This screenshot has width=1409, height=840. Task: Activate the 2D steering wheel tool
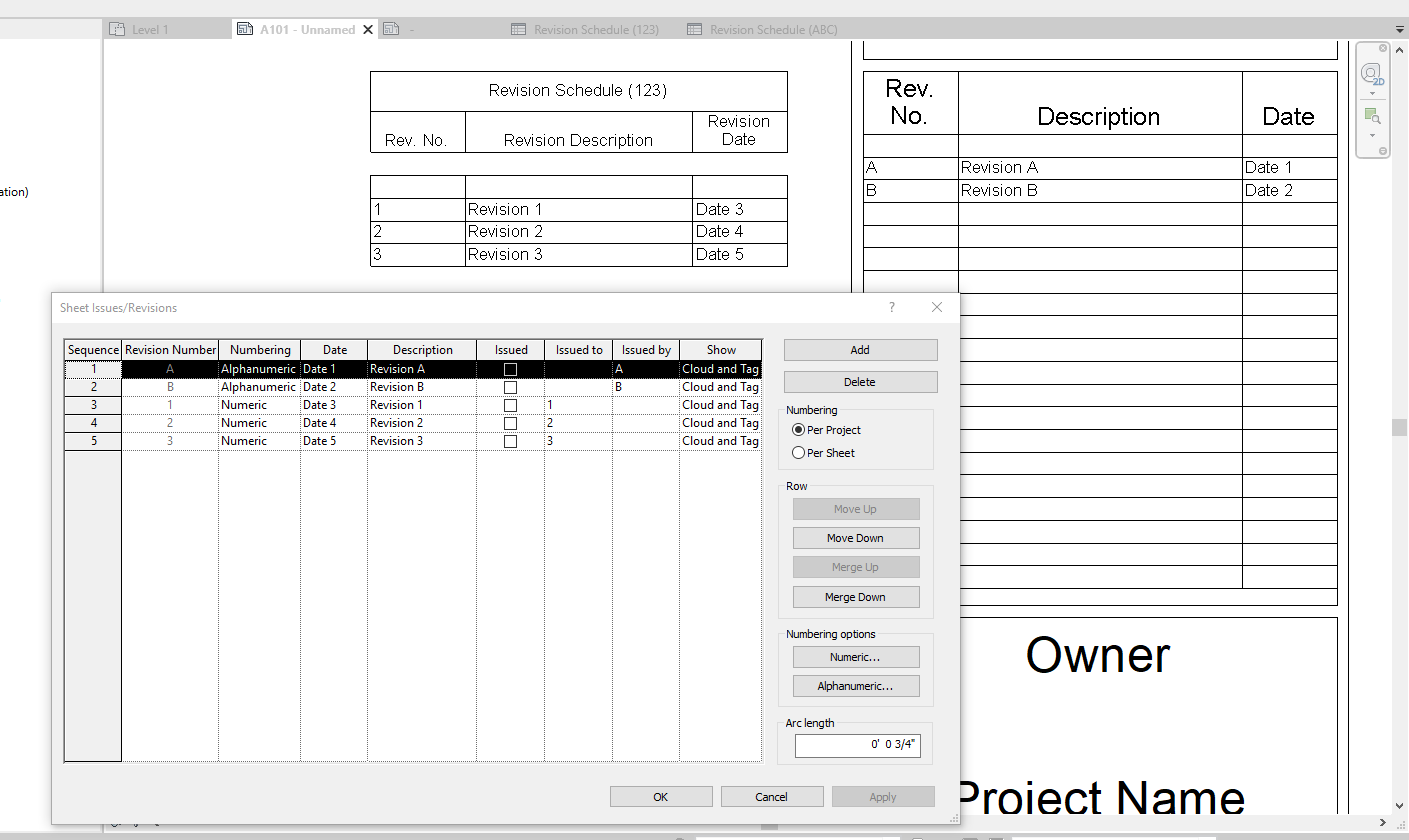[x=1372, y=73]
